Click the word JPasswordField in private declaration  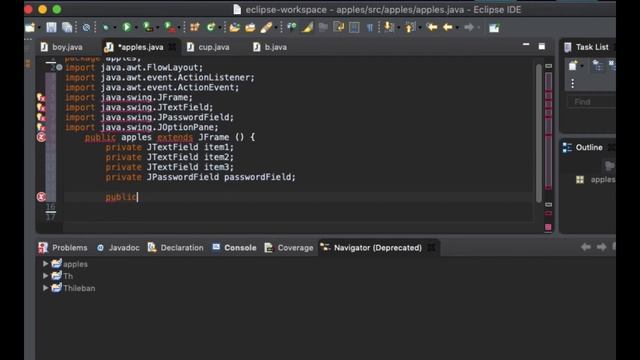(x=182, y=177)
